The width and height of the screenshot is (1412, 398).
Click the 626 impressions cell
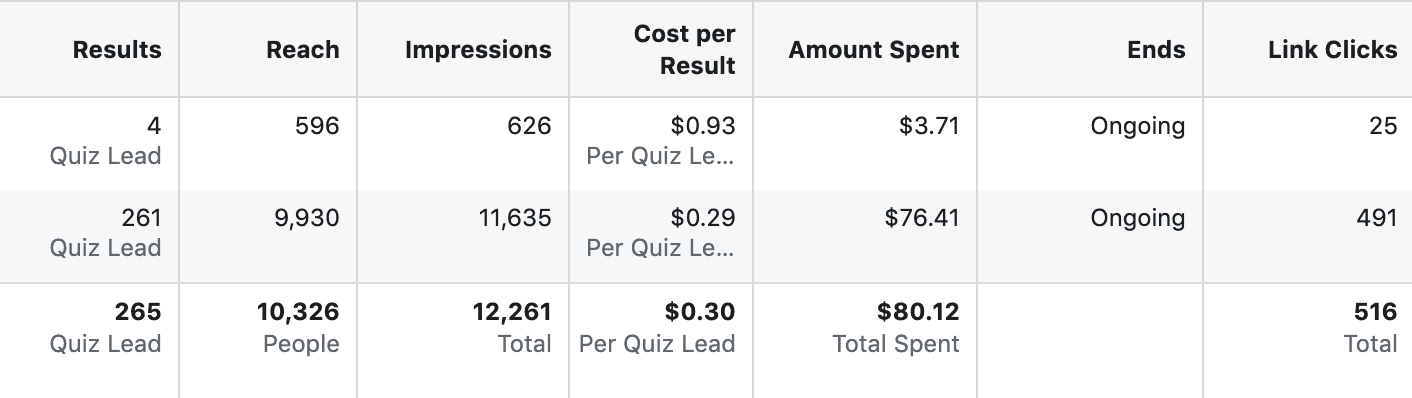click(529, 126)
